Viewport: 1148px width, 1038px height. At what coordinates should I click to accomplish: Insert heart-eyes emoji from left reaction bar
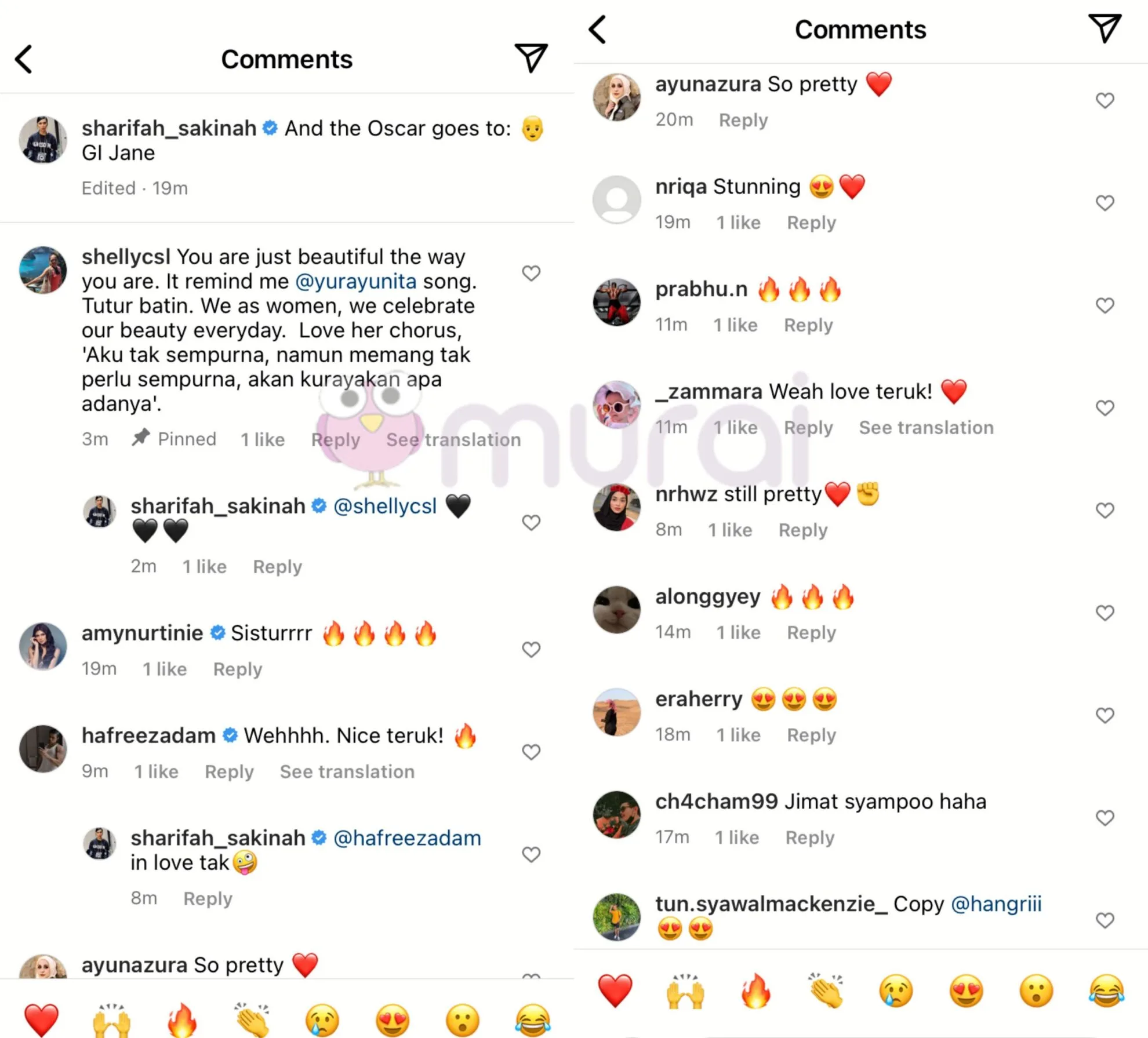(x=393, y=1020)
